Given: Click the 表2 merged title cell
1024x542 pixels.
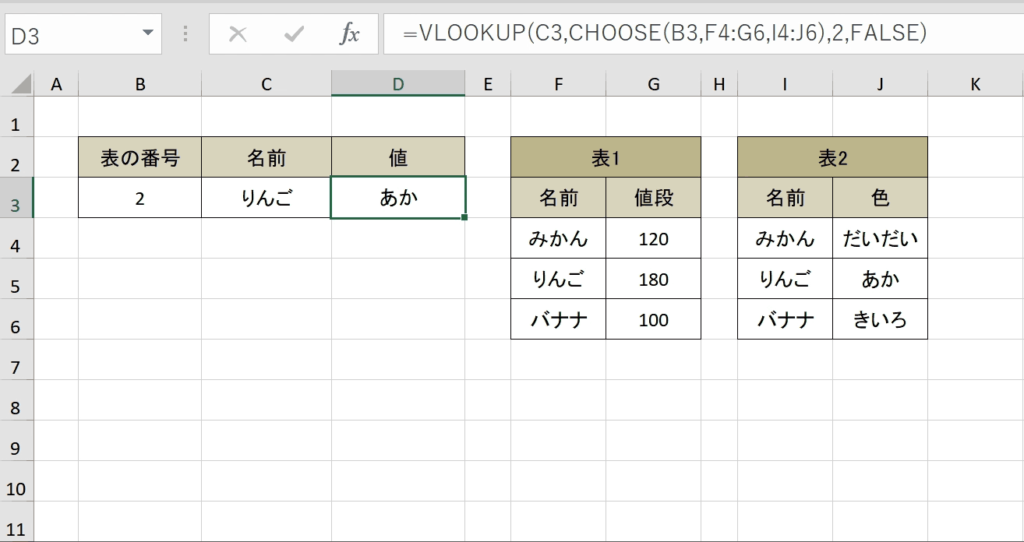Looking at the screenshot, I should (x=832, y=157).
